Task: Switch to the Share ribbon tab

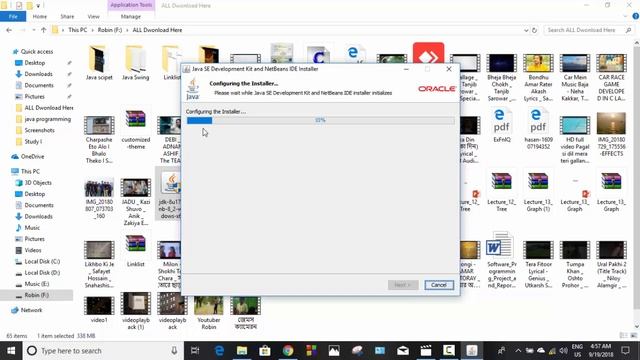Action: tap(67, 16)
